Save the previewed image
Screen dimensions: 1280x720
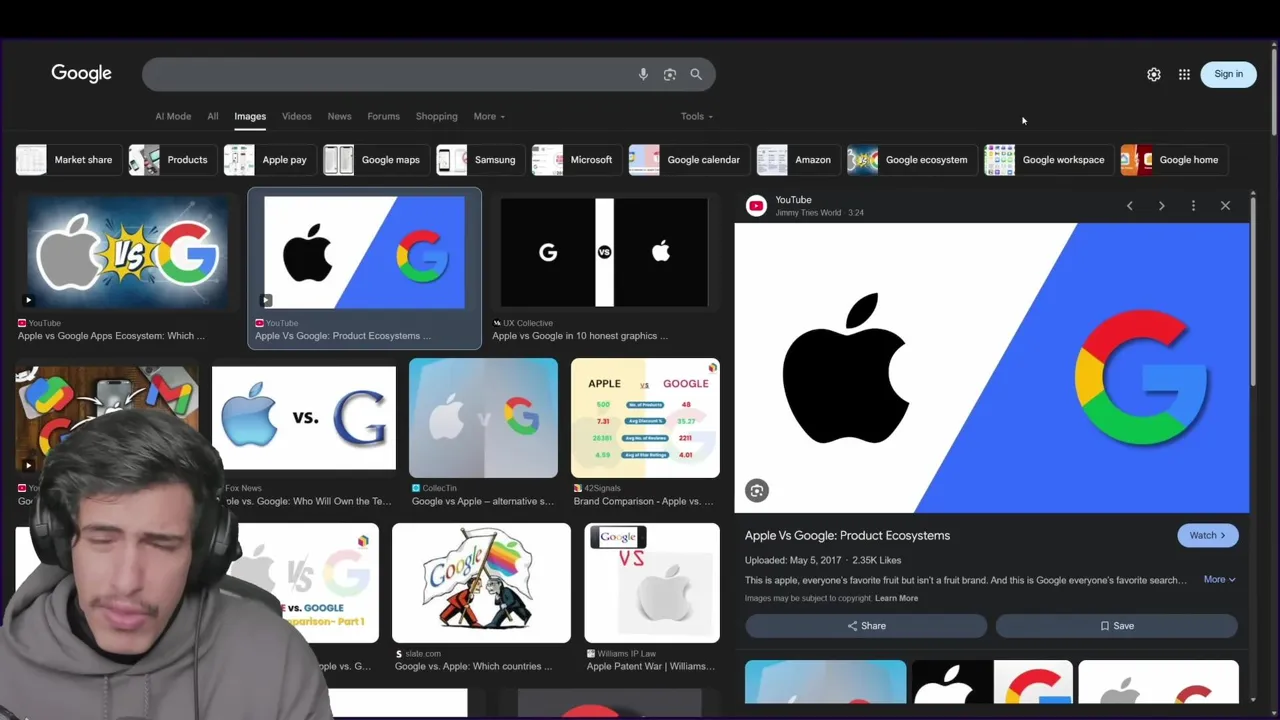(x=1117, y=626)
